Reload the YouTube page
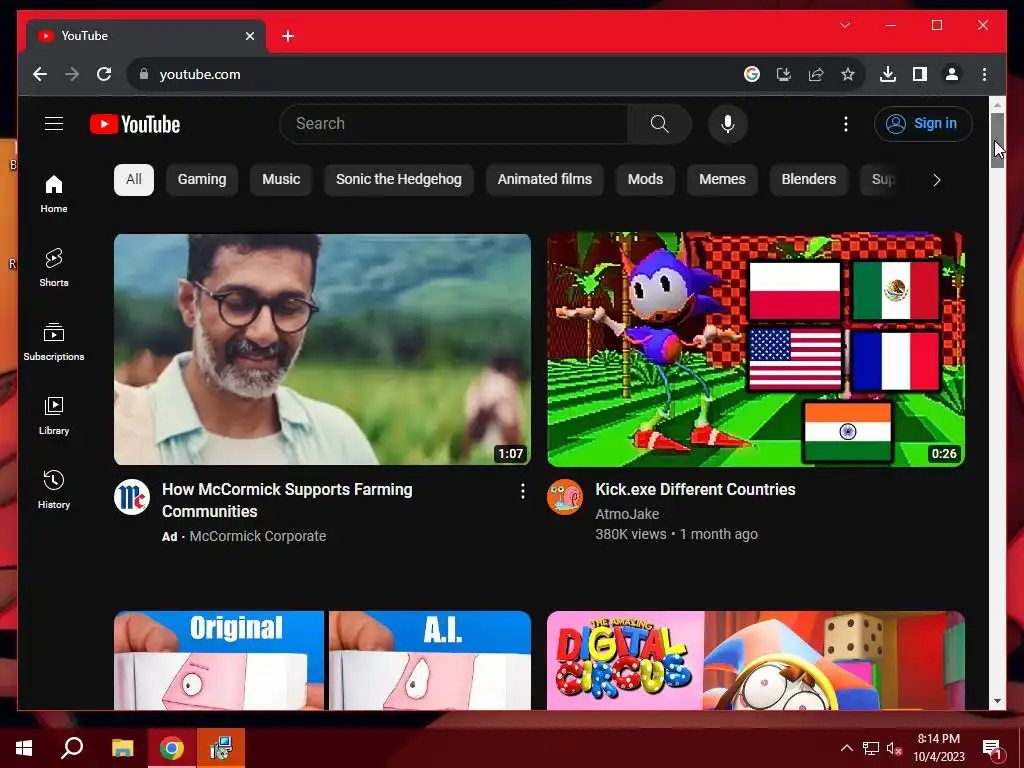 point(104,74)
